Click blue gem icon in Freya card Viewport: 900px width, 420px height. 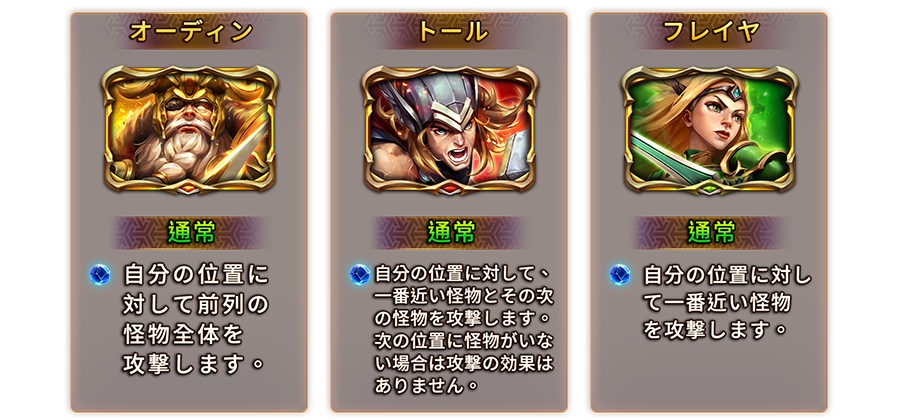click(x=620, y=274)
